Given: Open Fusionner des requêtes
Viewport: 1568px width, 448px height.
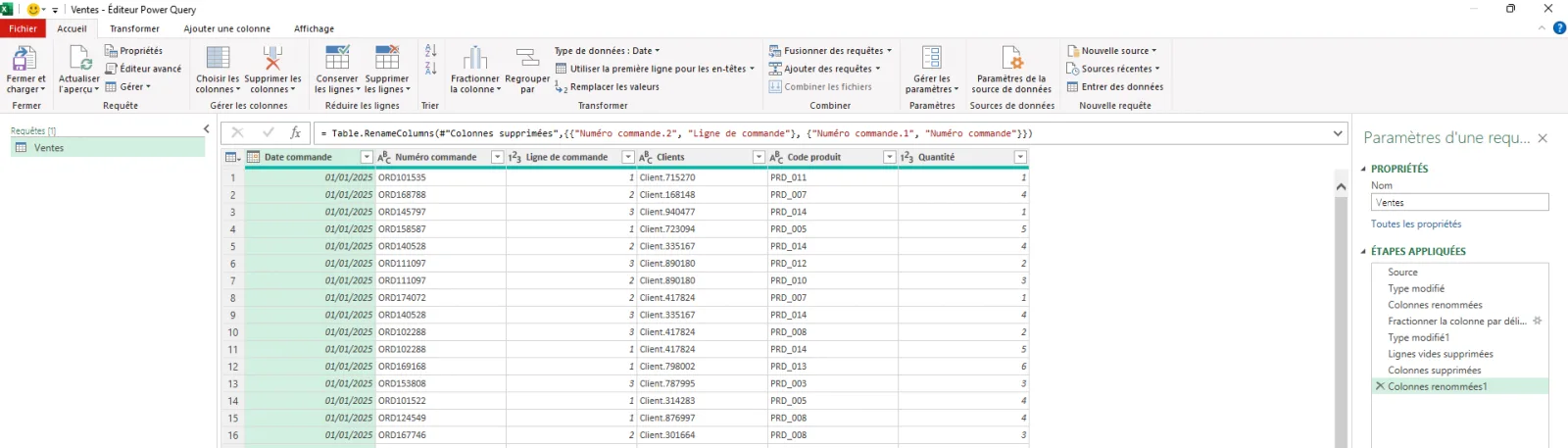Looking at the screenshot, I should pos(830,51).
